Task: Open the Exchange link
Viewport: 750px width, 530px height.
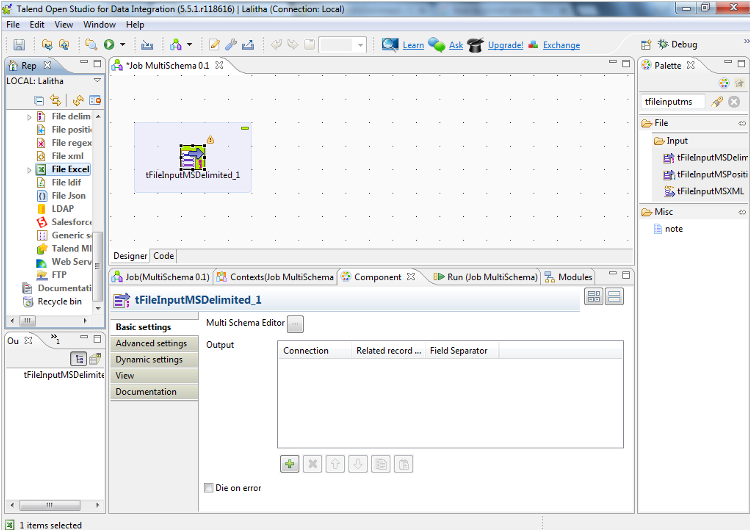Action: 562,45
